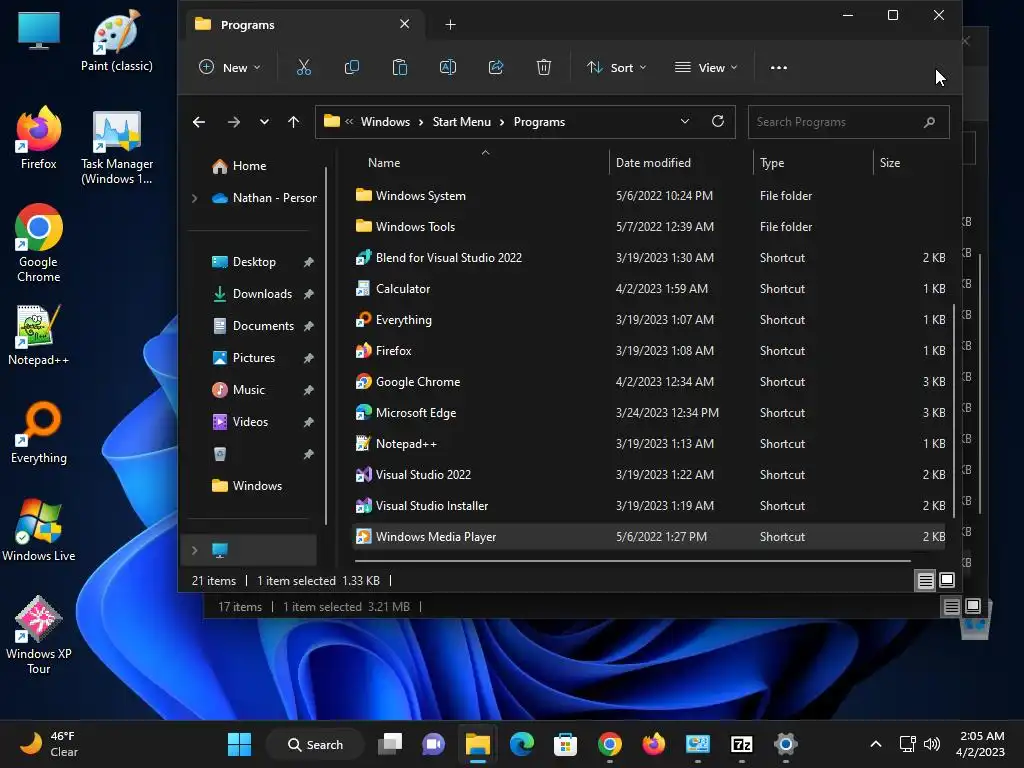This screenshot has width=1024, height=768.
Task: Click the Rename icon in toolbar
Action: (448, 67)
